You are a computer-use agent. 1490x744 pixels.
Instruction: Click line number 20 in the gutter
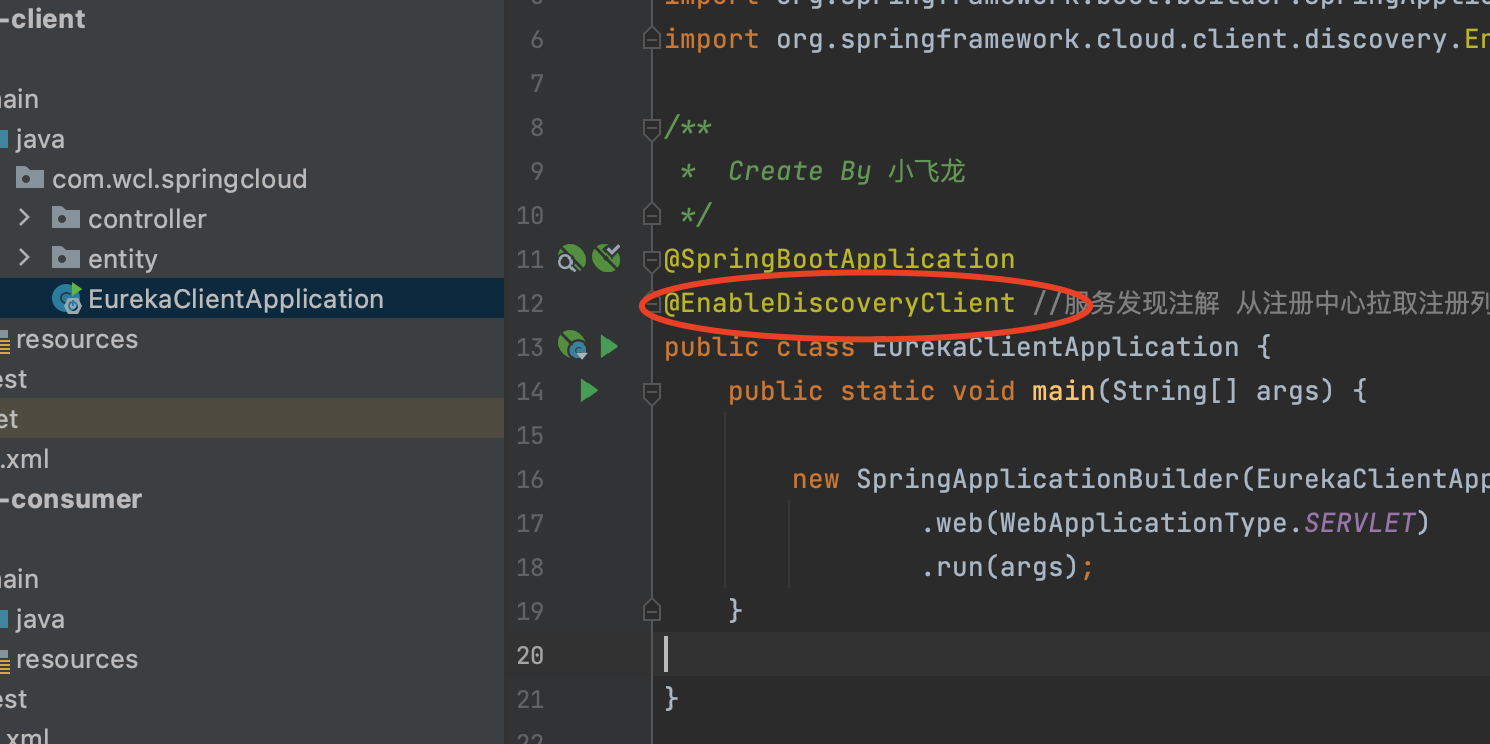(531, 655)
